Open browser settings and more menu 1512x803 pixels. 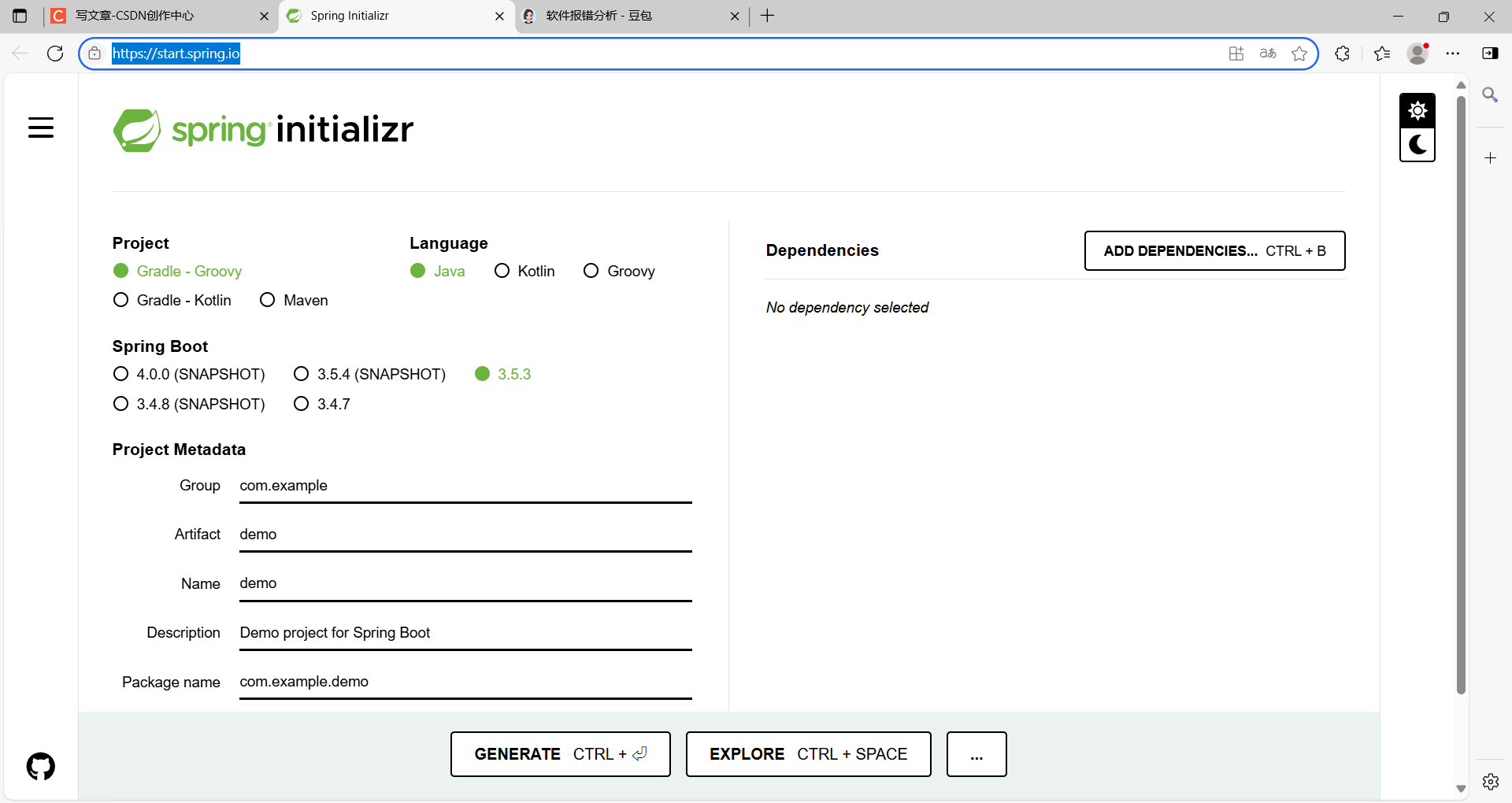pyautogui.click(x=1453, y=54)
